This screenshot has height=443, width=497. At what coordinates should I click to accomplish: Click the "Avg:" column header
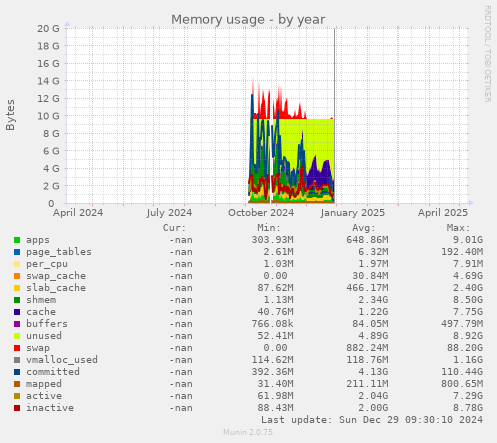coord(364,228)
